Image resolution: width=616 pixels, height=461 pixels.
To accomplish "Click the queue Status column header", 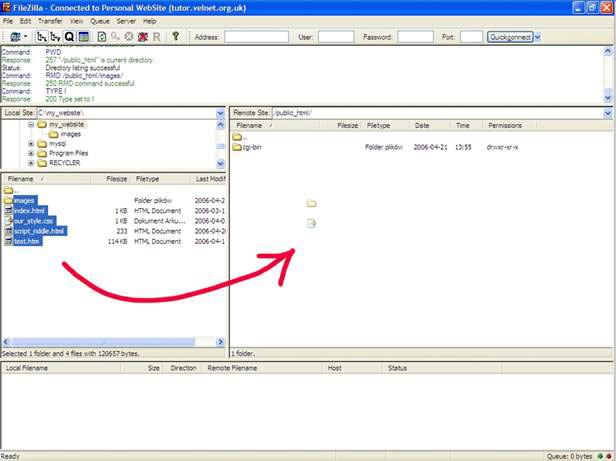I will point(442,368).
